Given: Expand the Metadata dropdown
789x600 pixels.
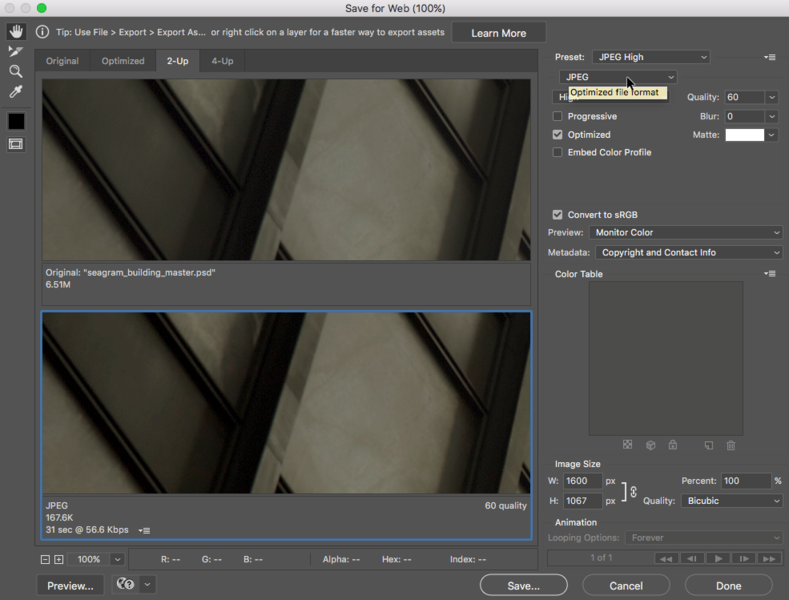Looking at the screenshot, I should pos(688,253).
